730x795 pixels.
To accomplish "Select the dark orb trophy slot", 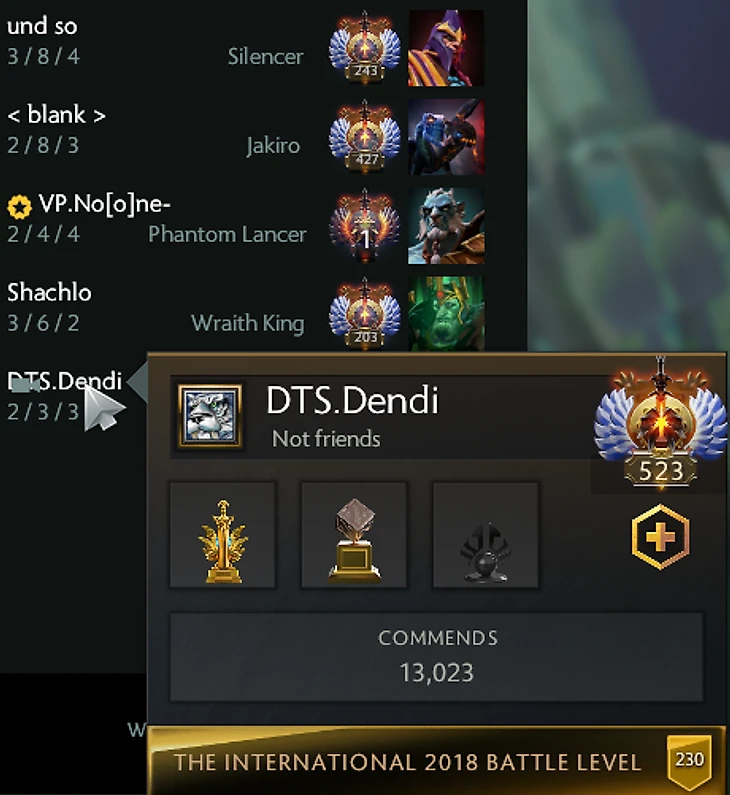I will pyautogui.click(x=486, y=535).
